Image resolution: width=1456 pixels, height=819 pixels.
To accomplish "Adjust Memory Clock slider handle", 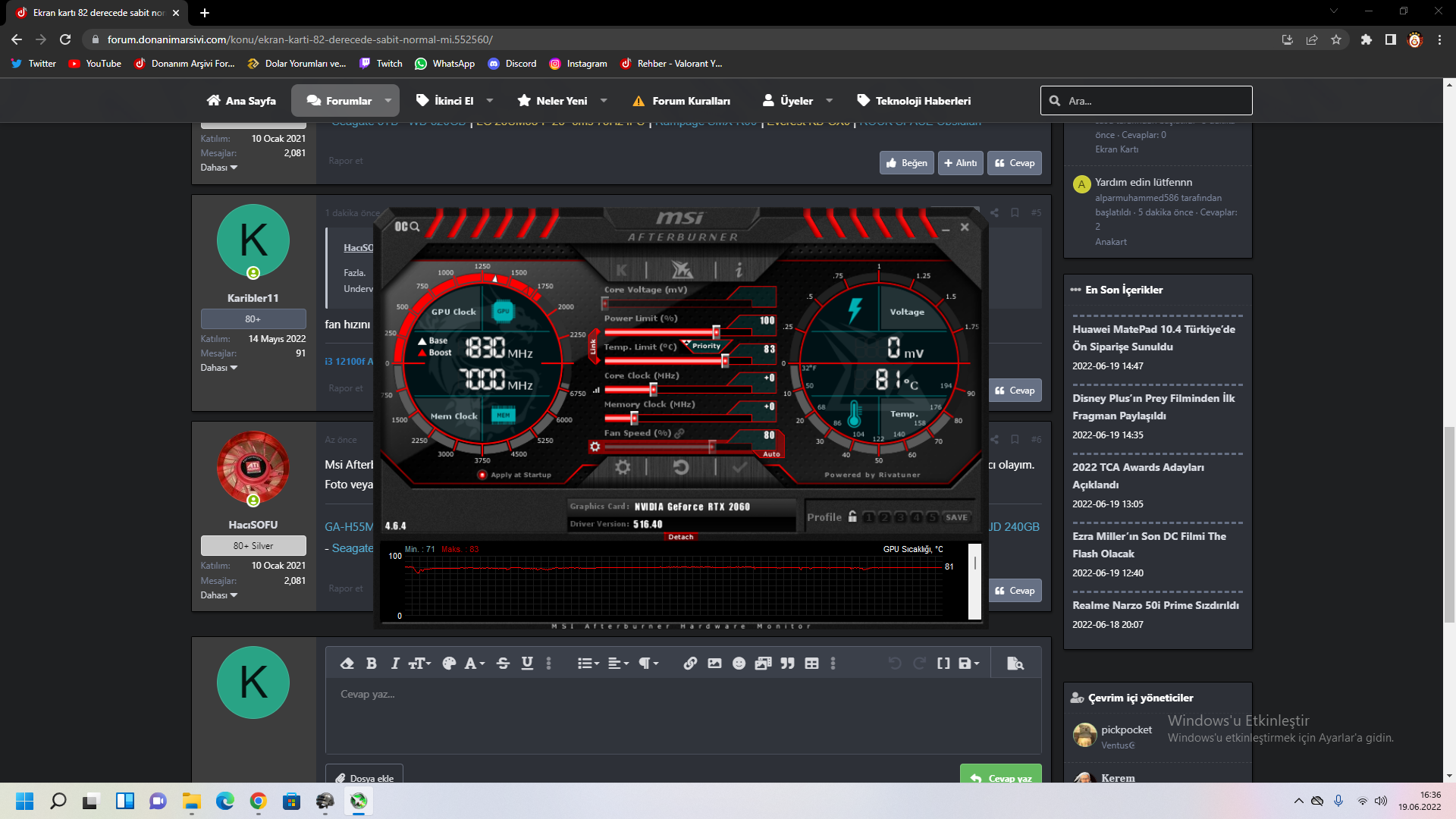I will (x=634, y=418).
